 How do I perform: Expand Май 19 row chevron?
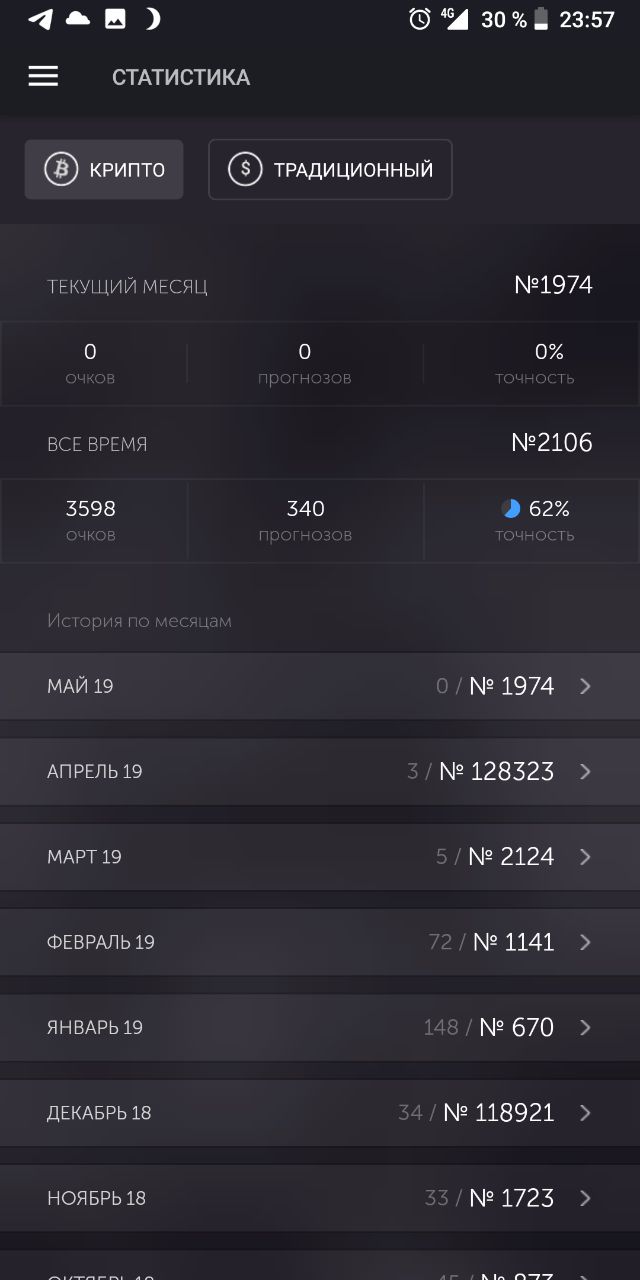(586, 686)
